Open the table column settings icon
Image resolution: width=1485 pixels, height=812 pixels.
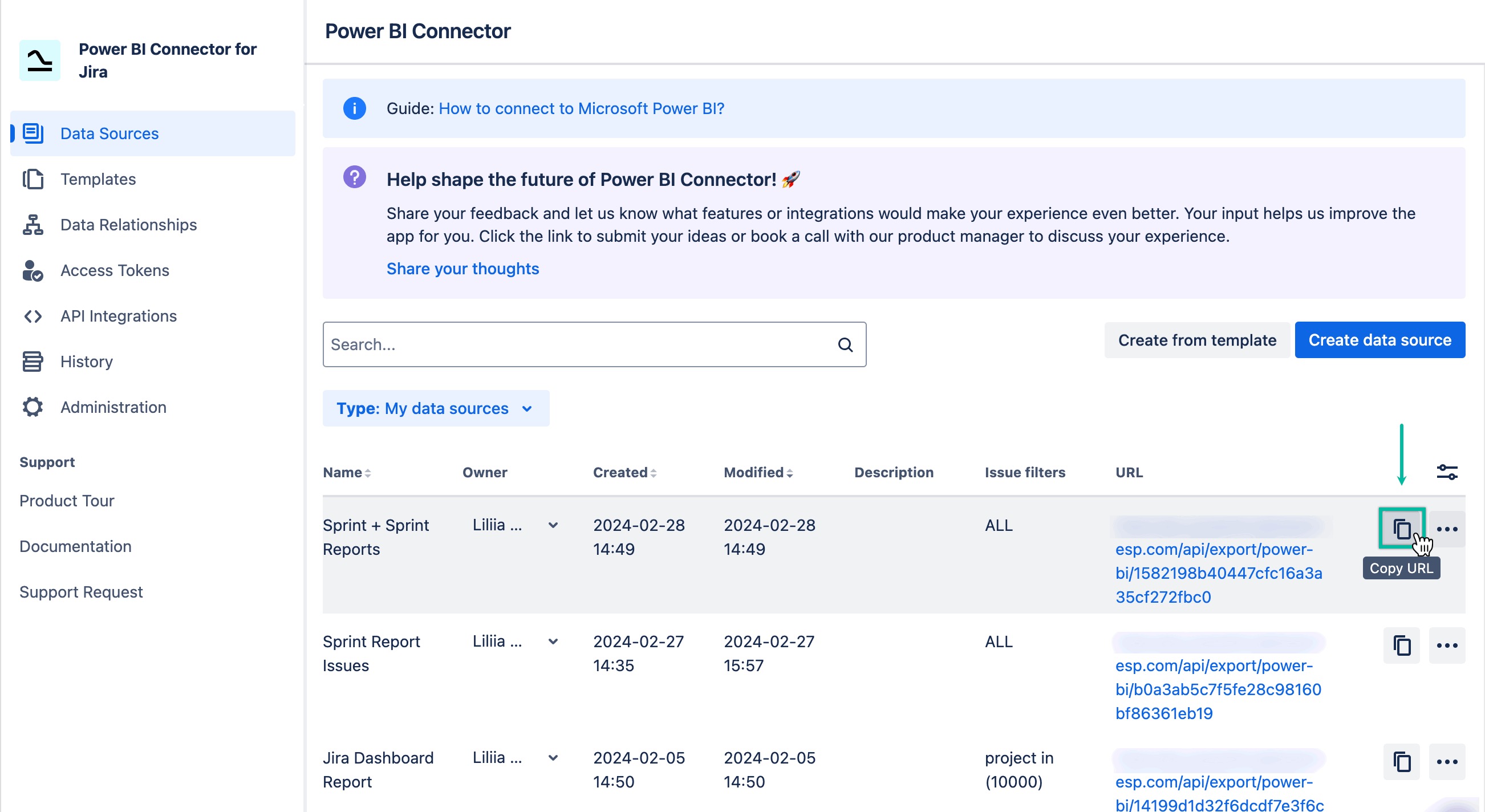click(x=1447, y=472)
